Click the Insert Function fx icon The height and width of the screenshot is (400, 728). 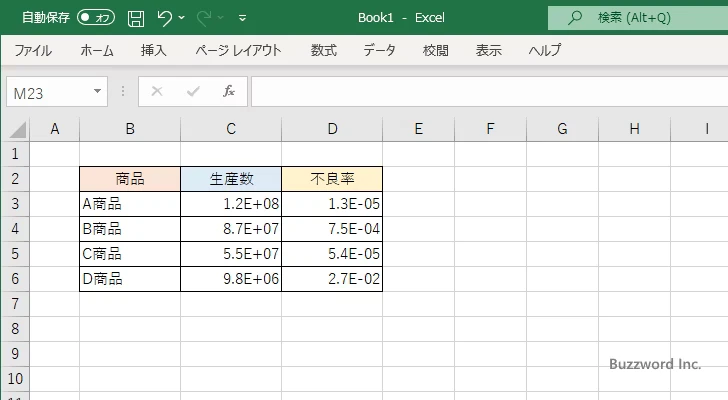tap(228, 91)
